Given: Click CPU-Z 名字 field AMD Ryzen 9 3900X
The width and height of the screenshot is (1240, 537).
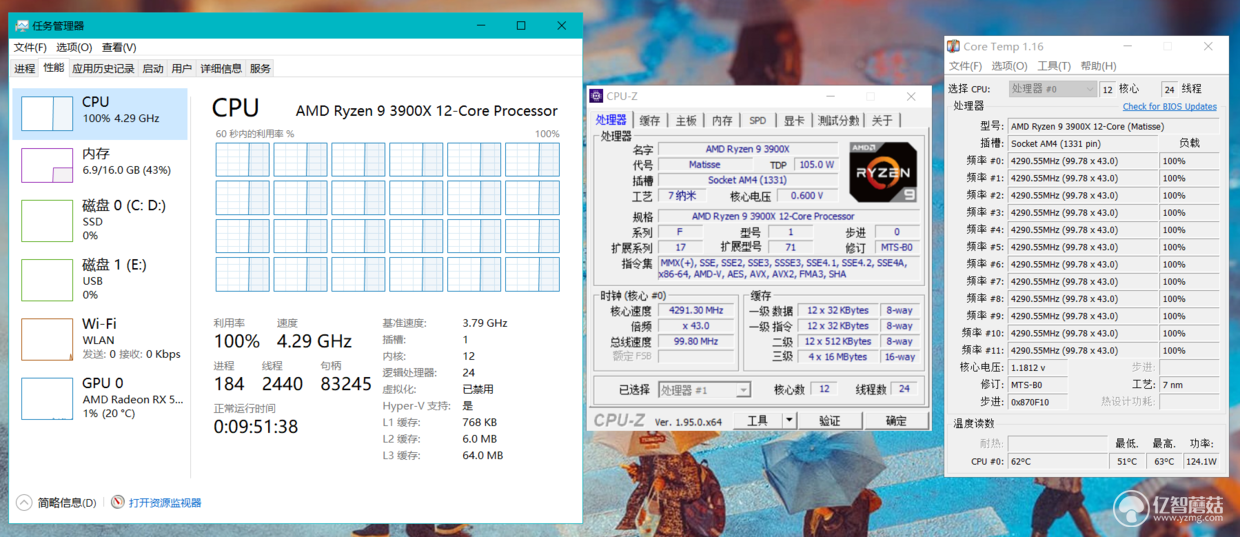Looking at the screenshot, I should (x=747, y=149).
